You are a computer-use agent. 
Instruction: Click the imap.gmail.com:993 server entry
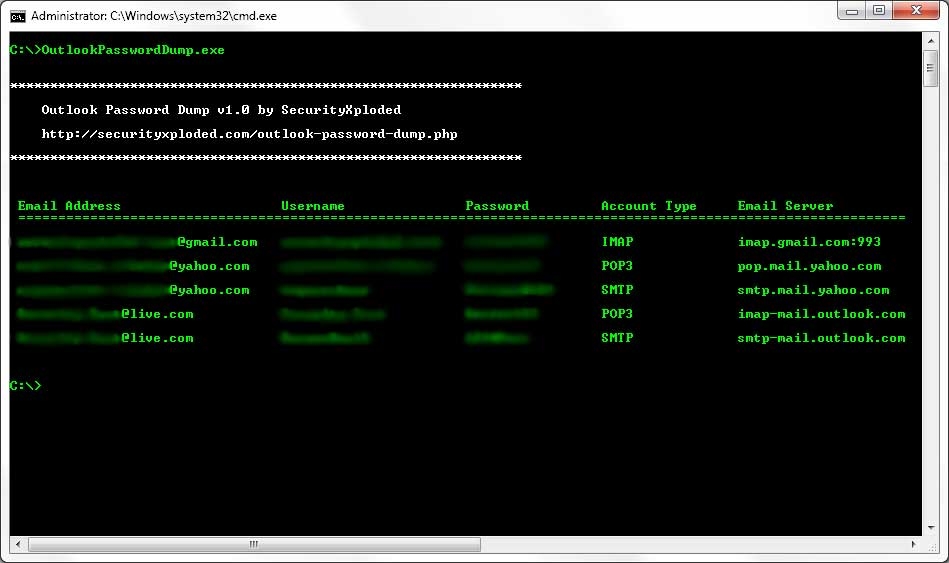point(809,242)
